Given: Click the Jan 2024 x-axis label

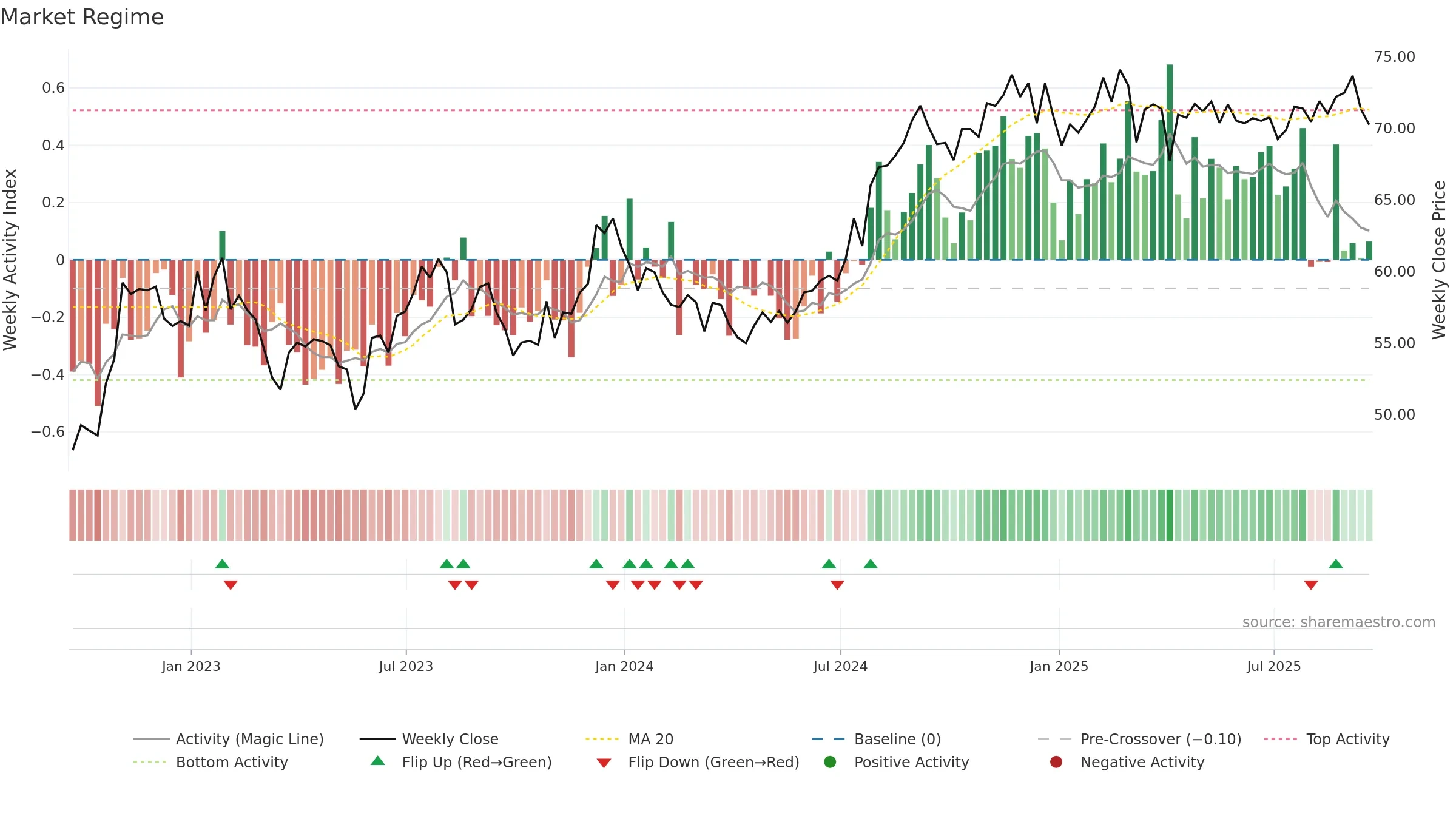Looking at the screenshot, I should [x=624, y=666].
